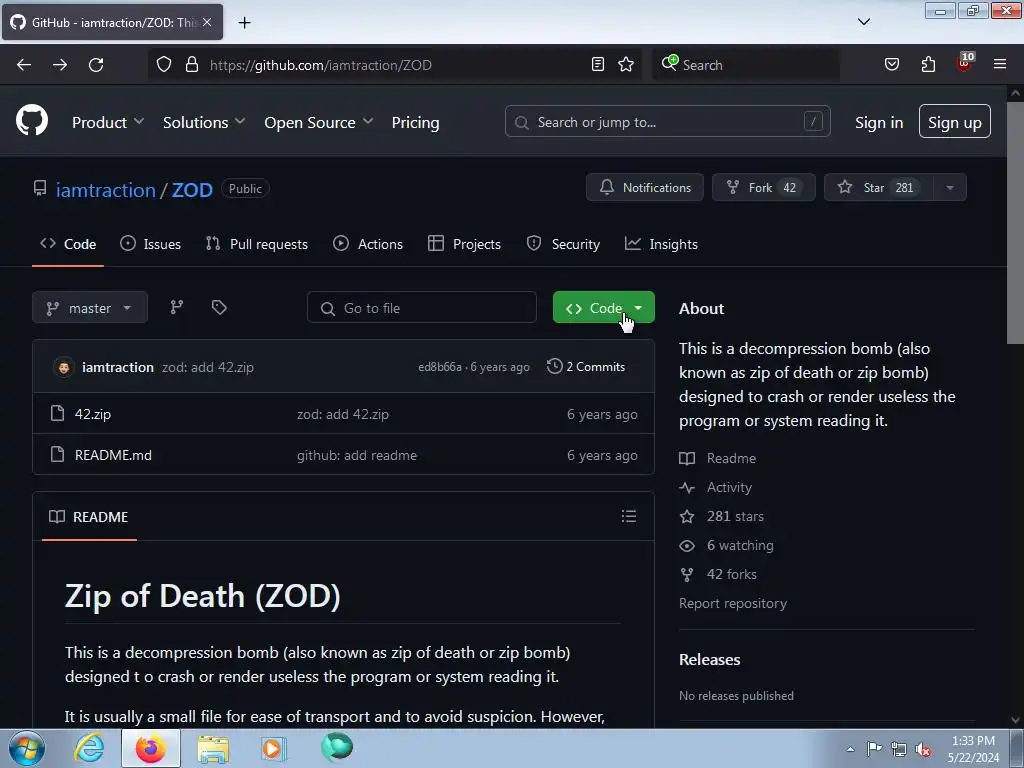Open tracking protection shield icon in address bar
Viewport: 1024px width, 768px height.
pos(164,65)
